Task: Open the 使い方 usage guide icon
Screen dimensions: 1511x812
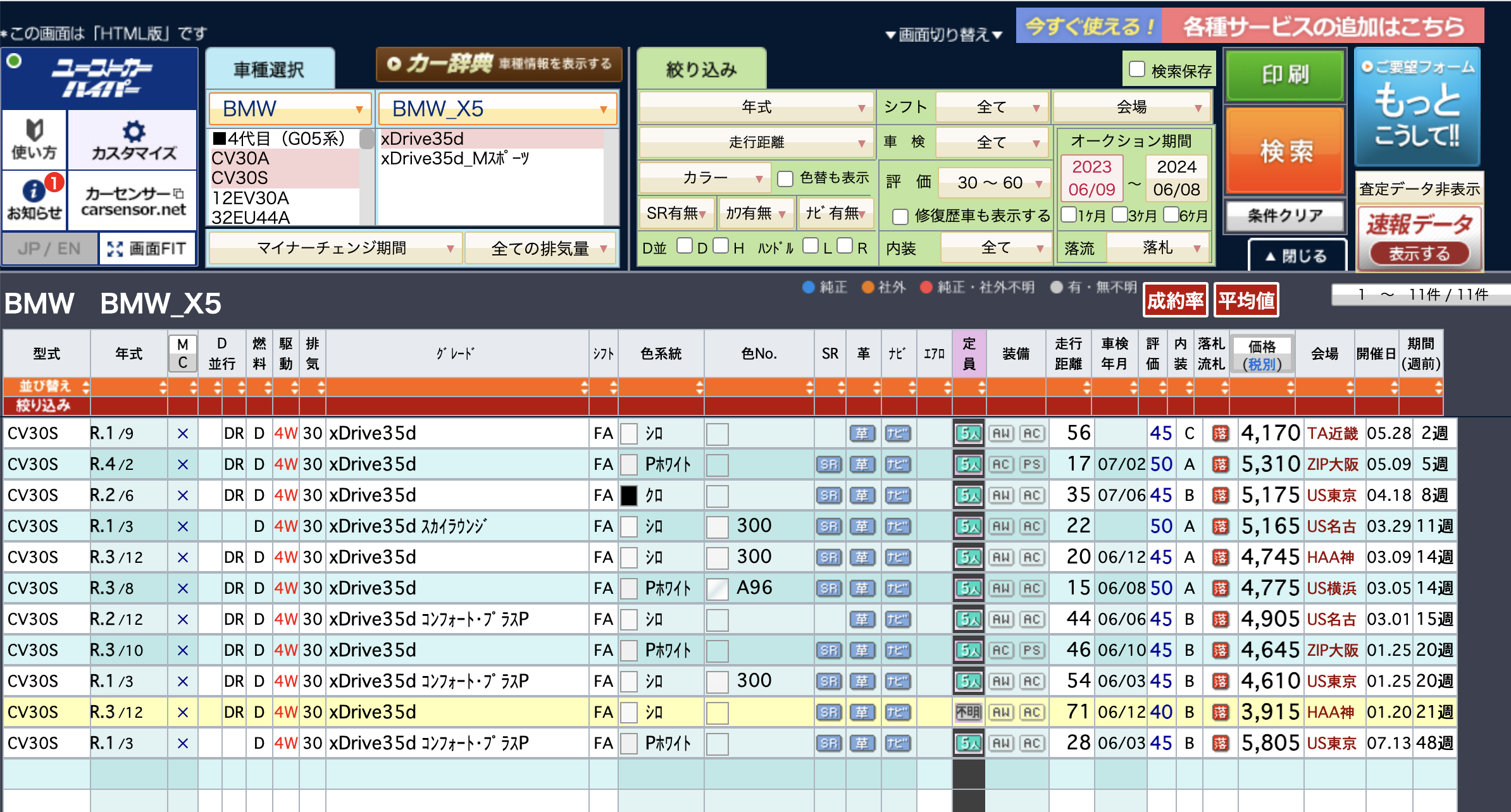Action: click(x=34, y=140)
